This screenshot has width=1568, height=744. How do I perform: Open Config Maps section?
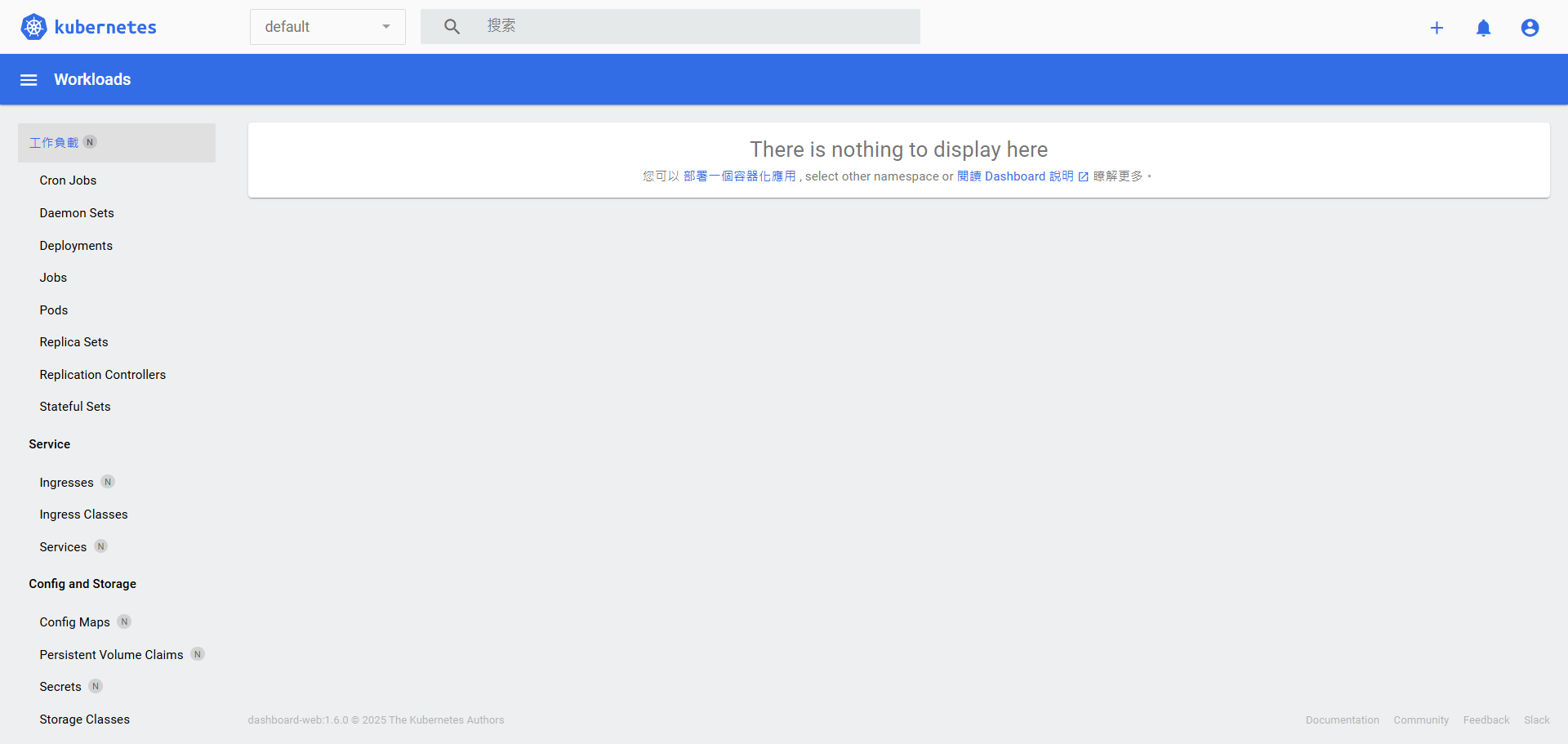[x=74, y=622]
